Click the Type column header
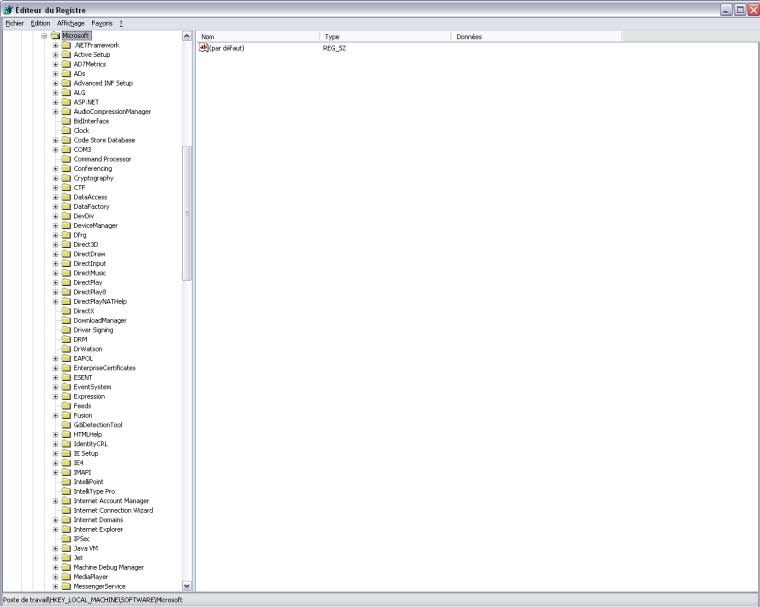The width and height of the screenshot is (760, 607). 385,36
